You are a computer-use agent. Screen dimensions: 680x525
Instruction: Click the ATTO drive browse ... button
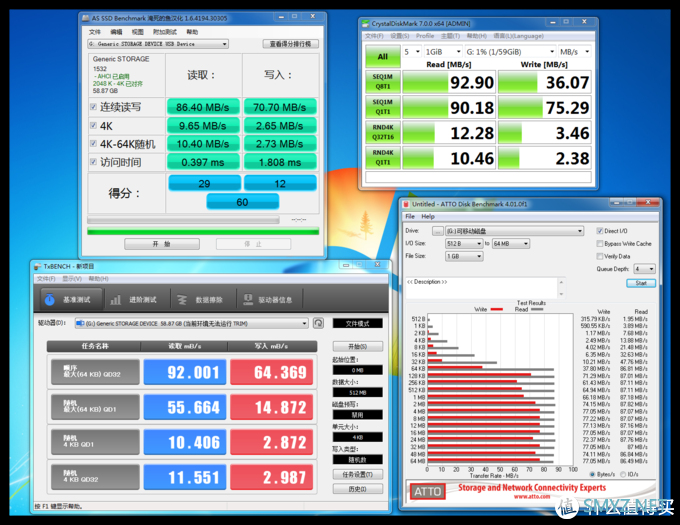(438, 231)
